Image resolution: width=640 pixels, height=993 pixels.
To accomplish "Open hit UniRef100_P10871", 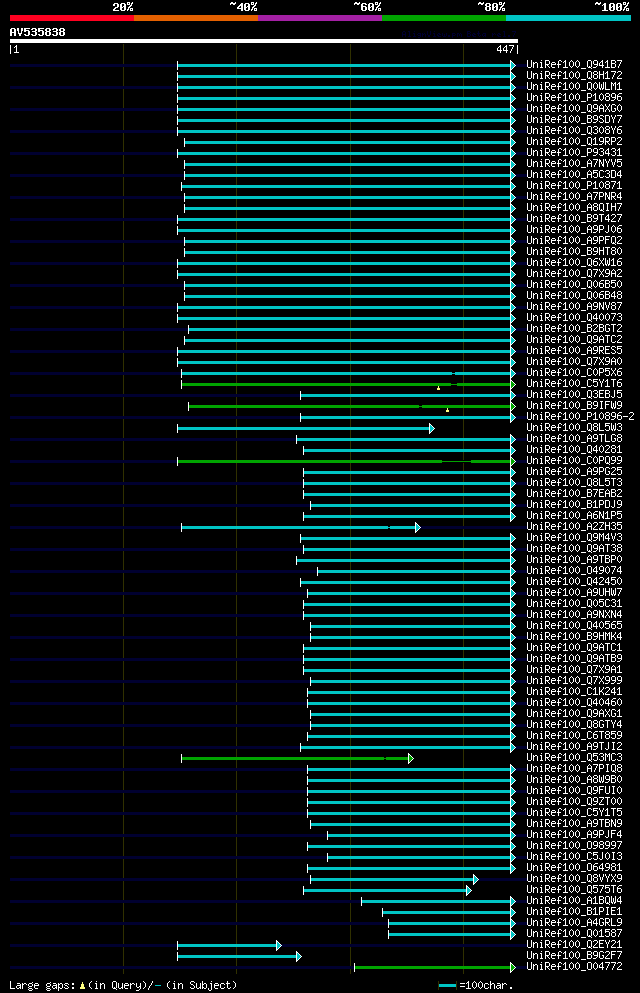I will [x=574, y=186].
